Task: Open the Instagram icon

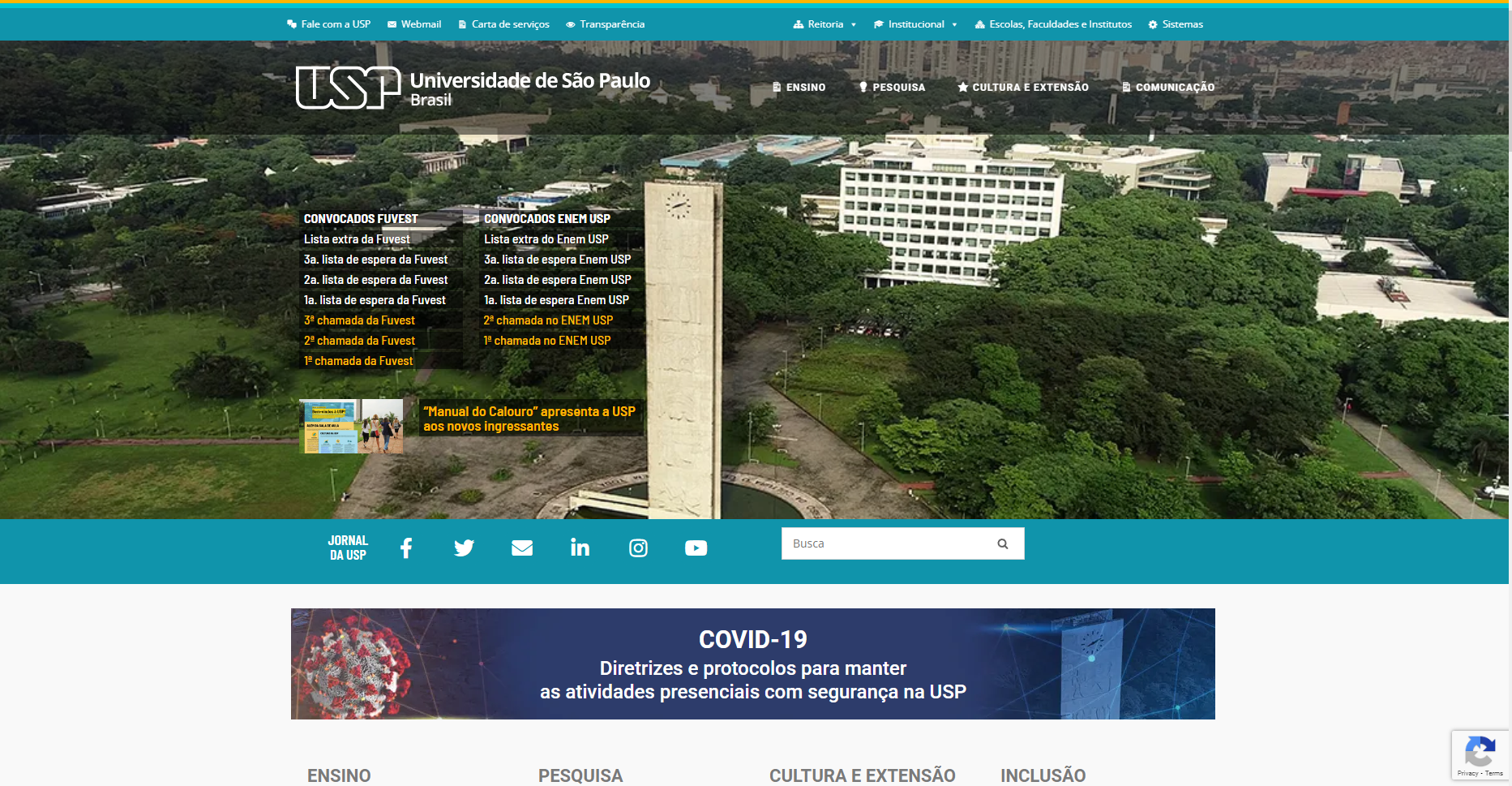Action: (x=638, y=548)
